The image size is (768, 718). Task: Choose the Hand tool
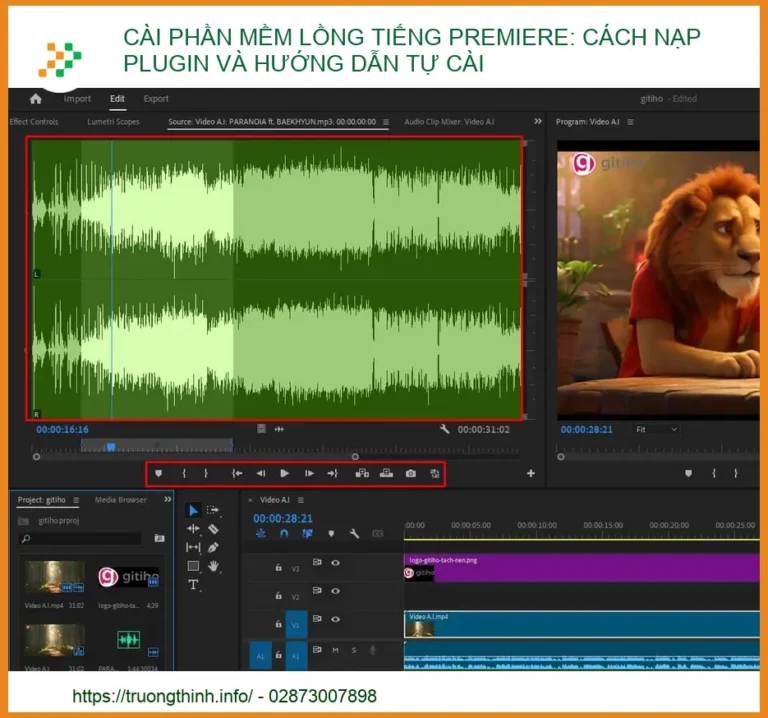click(x=213, y=566)
